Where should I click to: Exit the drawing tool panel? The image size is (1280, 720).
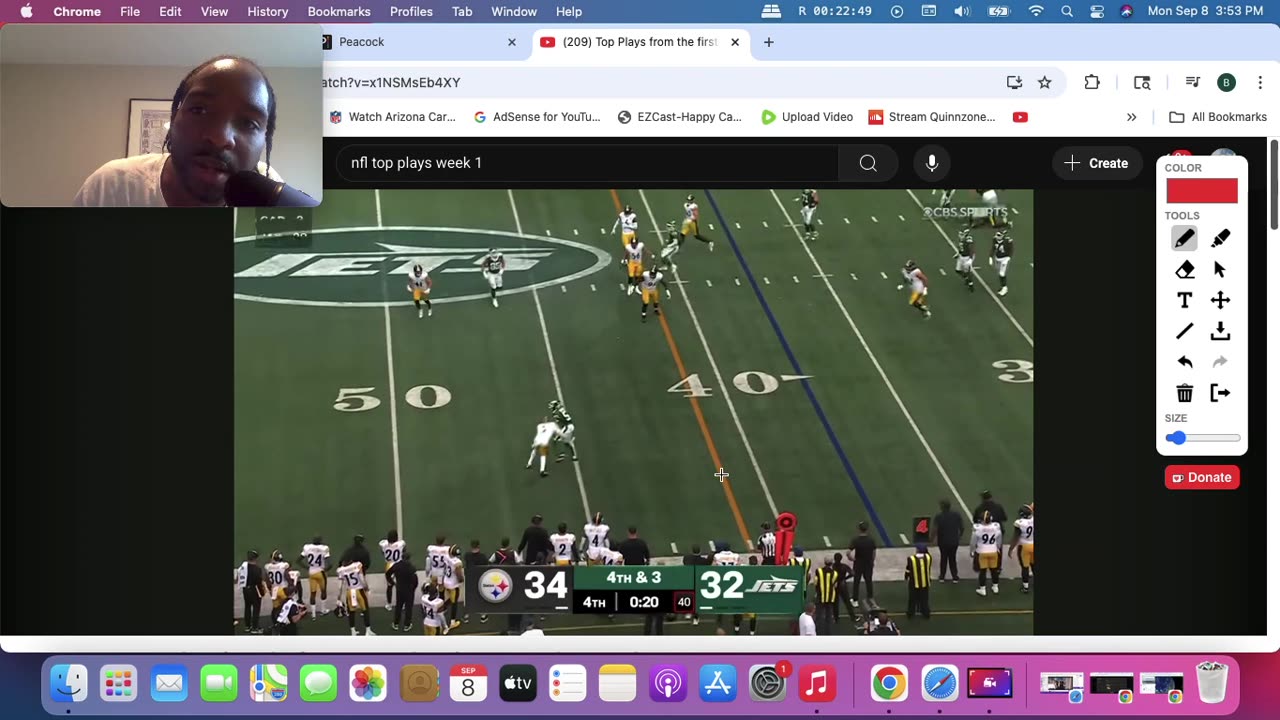coord(1220,393)
